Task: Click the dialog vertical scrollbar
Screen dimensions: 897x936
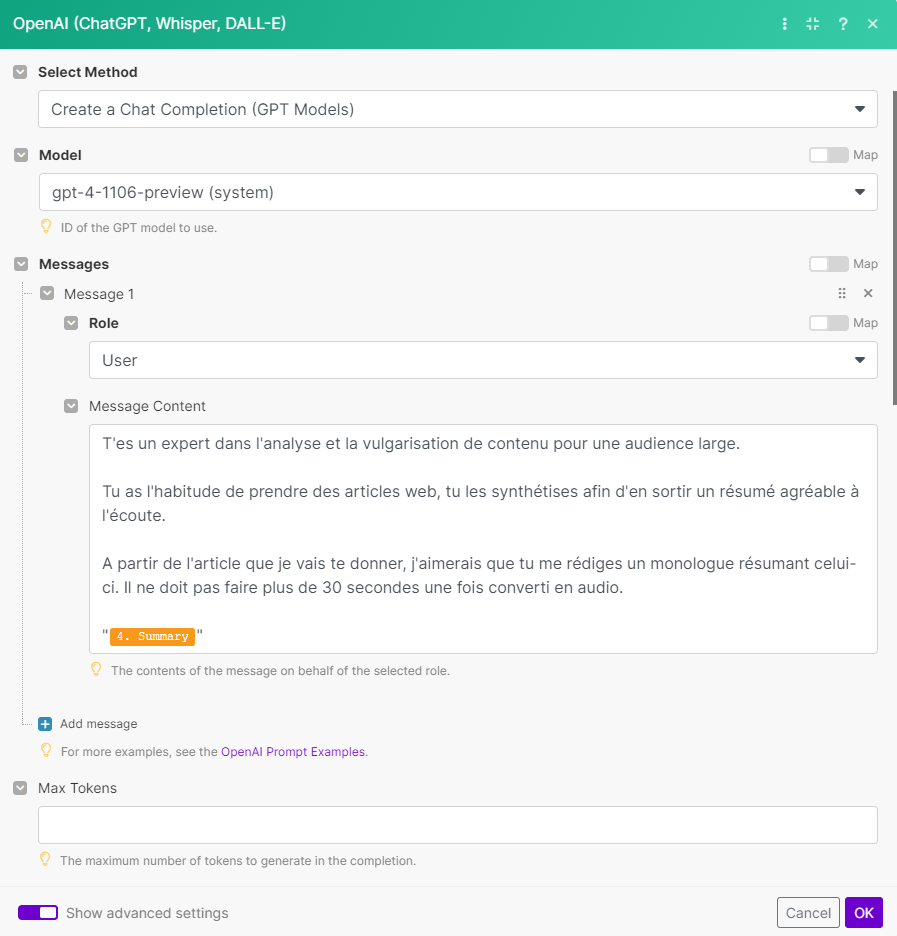Action: pos(894,248)
